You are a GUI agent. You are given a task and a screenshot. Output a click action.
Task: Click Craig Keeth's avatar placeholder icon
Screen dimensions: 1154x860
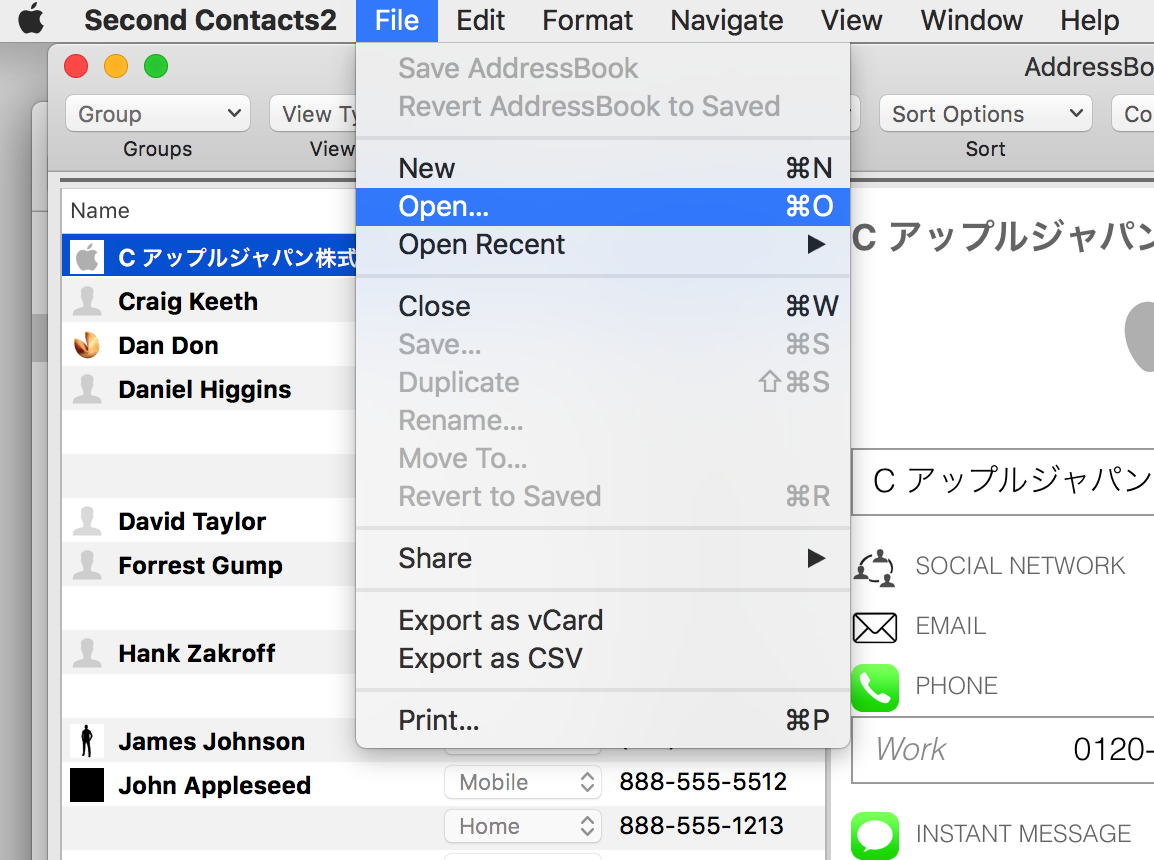coord(87,302)
